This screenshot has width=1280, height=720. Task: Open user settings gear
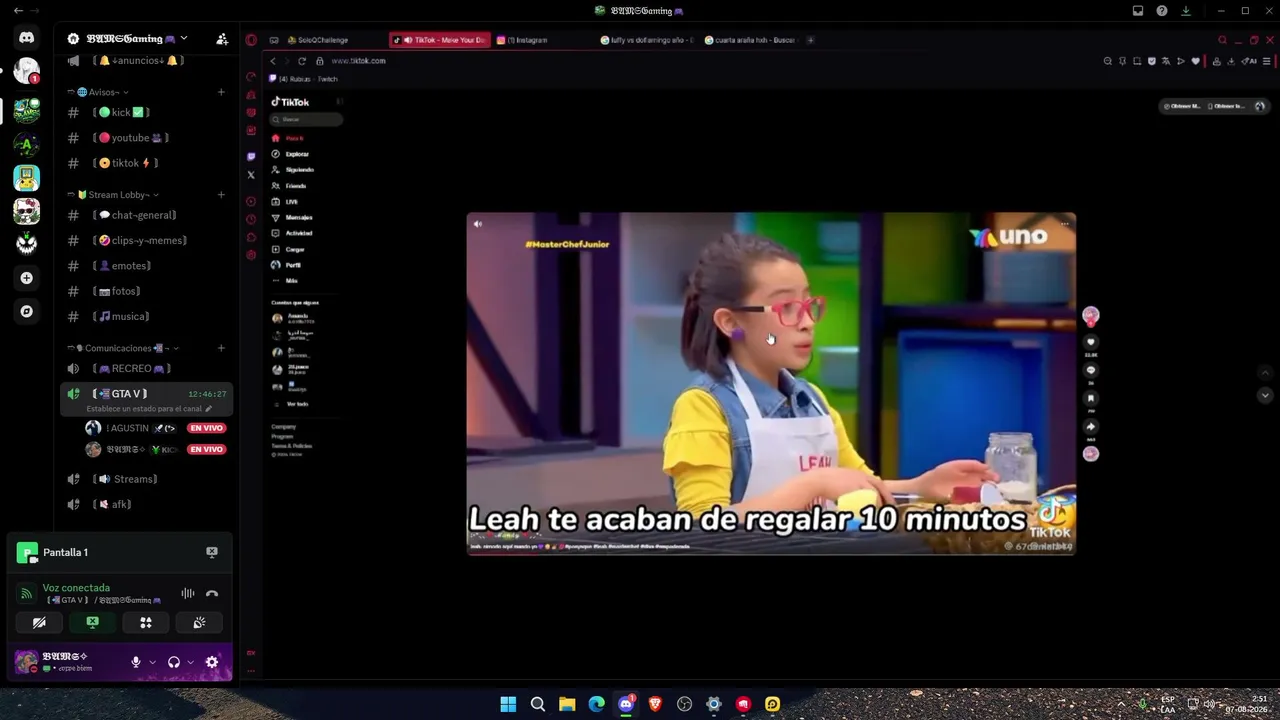pyautogui.click(x=212, y=662)
